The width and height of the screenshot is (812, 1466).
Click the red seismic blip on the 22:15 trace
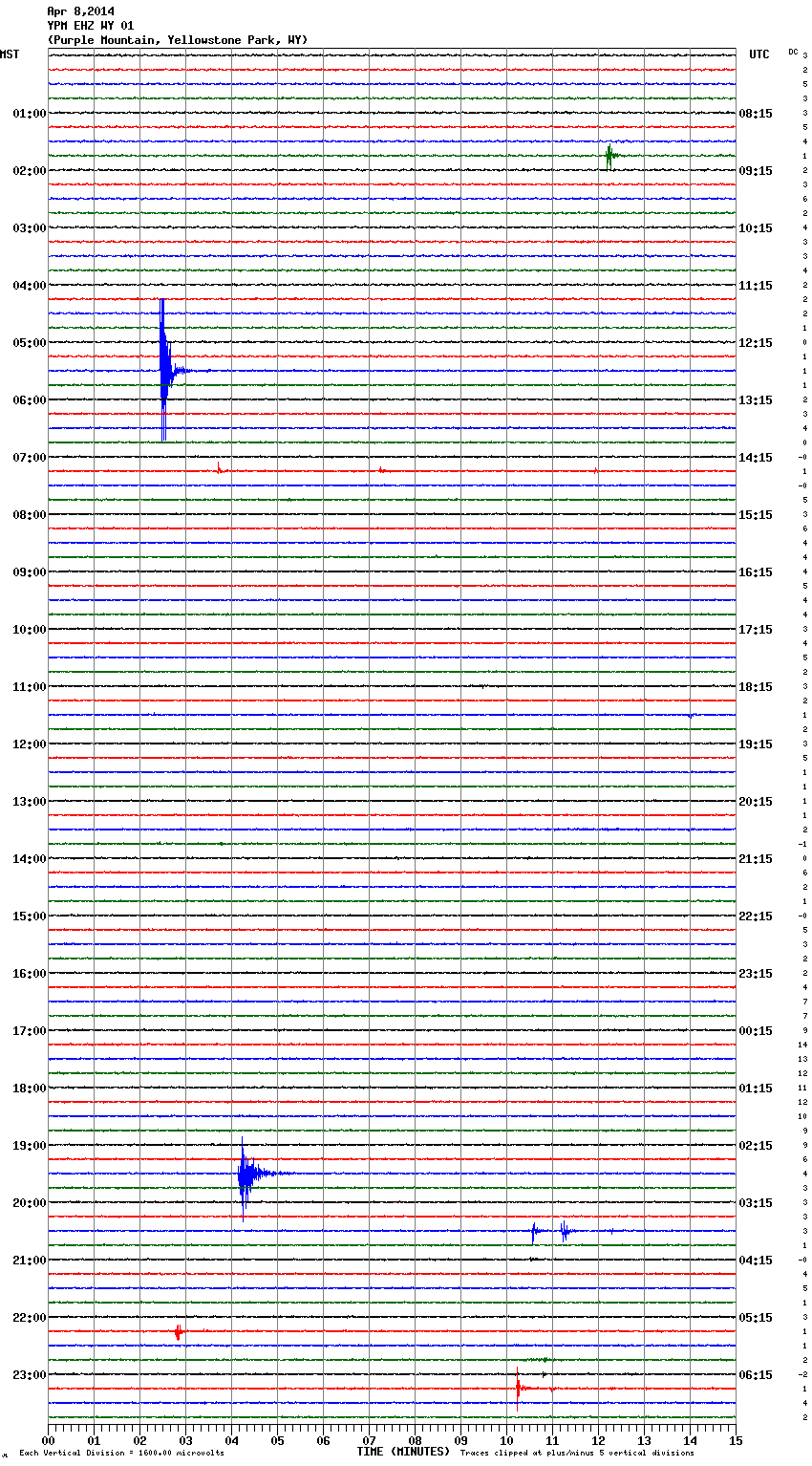point(178,1331)
